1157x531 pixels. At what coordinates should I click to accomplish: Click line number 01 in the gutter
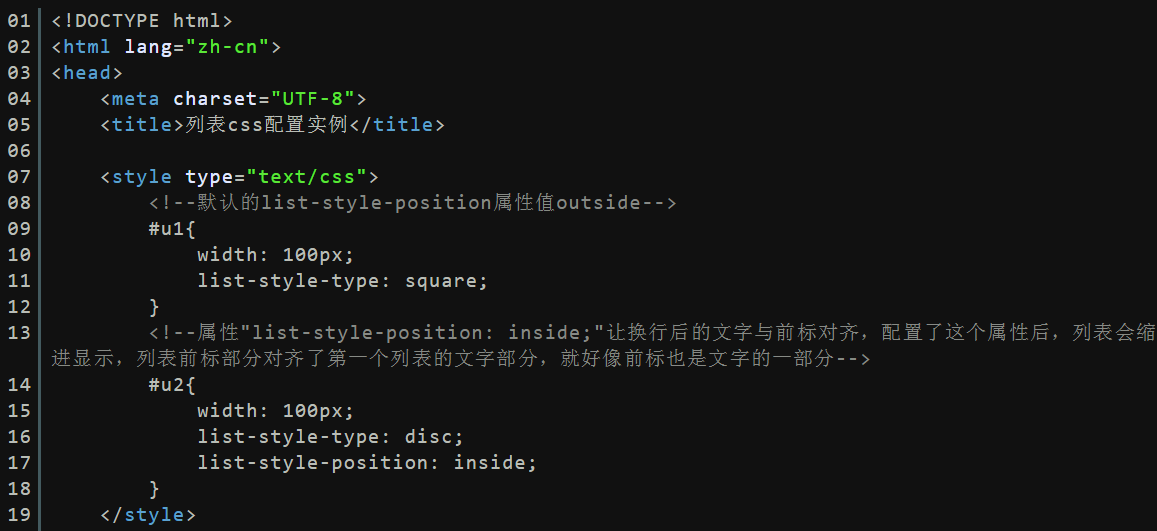(x=19, y=21)
